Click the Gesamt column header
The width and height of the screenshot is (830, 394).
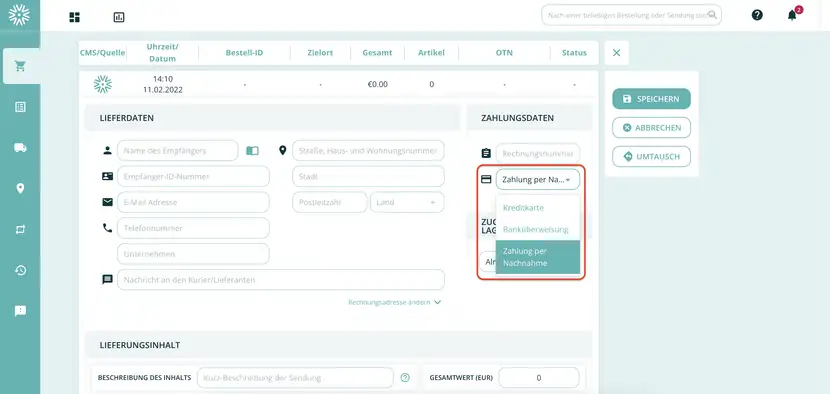pyautogui.click(x=377, y=53)
